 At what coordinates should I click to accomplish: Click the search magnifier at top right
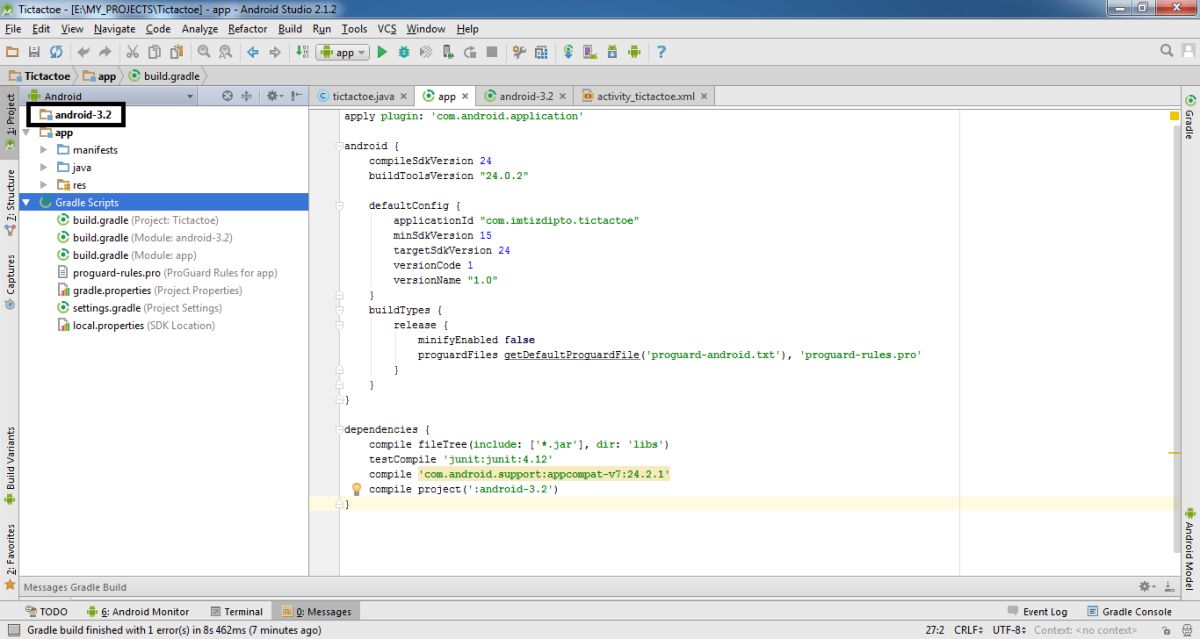coord(1167,51)
